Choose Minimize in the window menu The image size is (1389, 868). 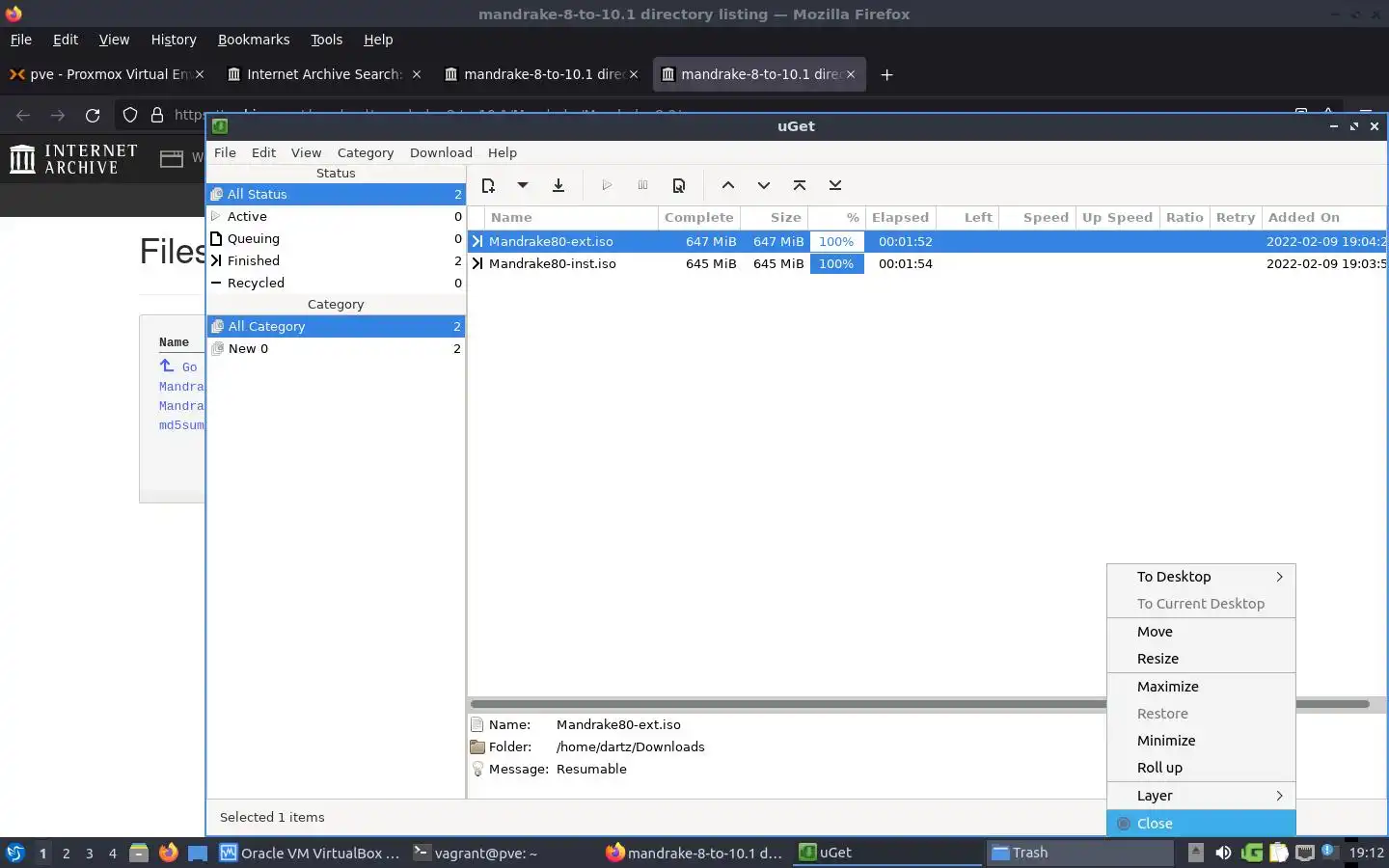coord(1201,741)
